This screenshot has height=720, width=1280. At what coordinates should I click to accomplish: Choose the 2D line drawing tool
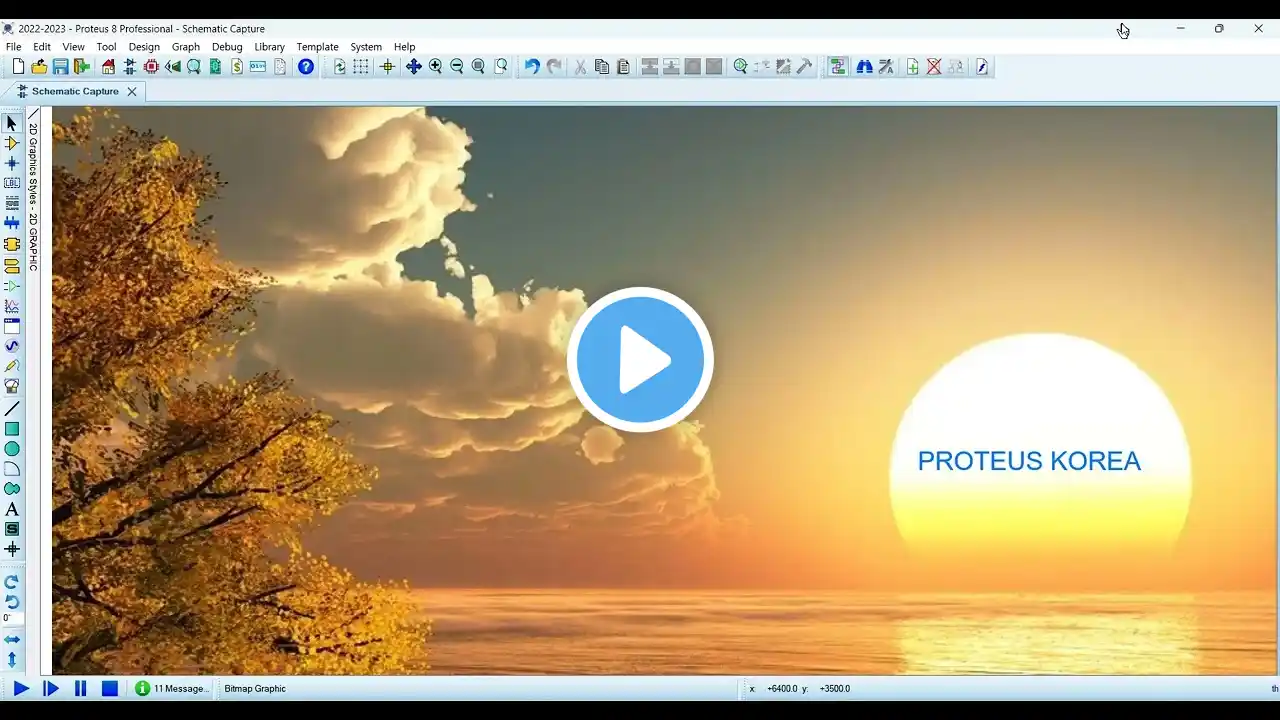[12, 409]
